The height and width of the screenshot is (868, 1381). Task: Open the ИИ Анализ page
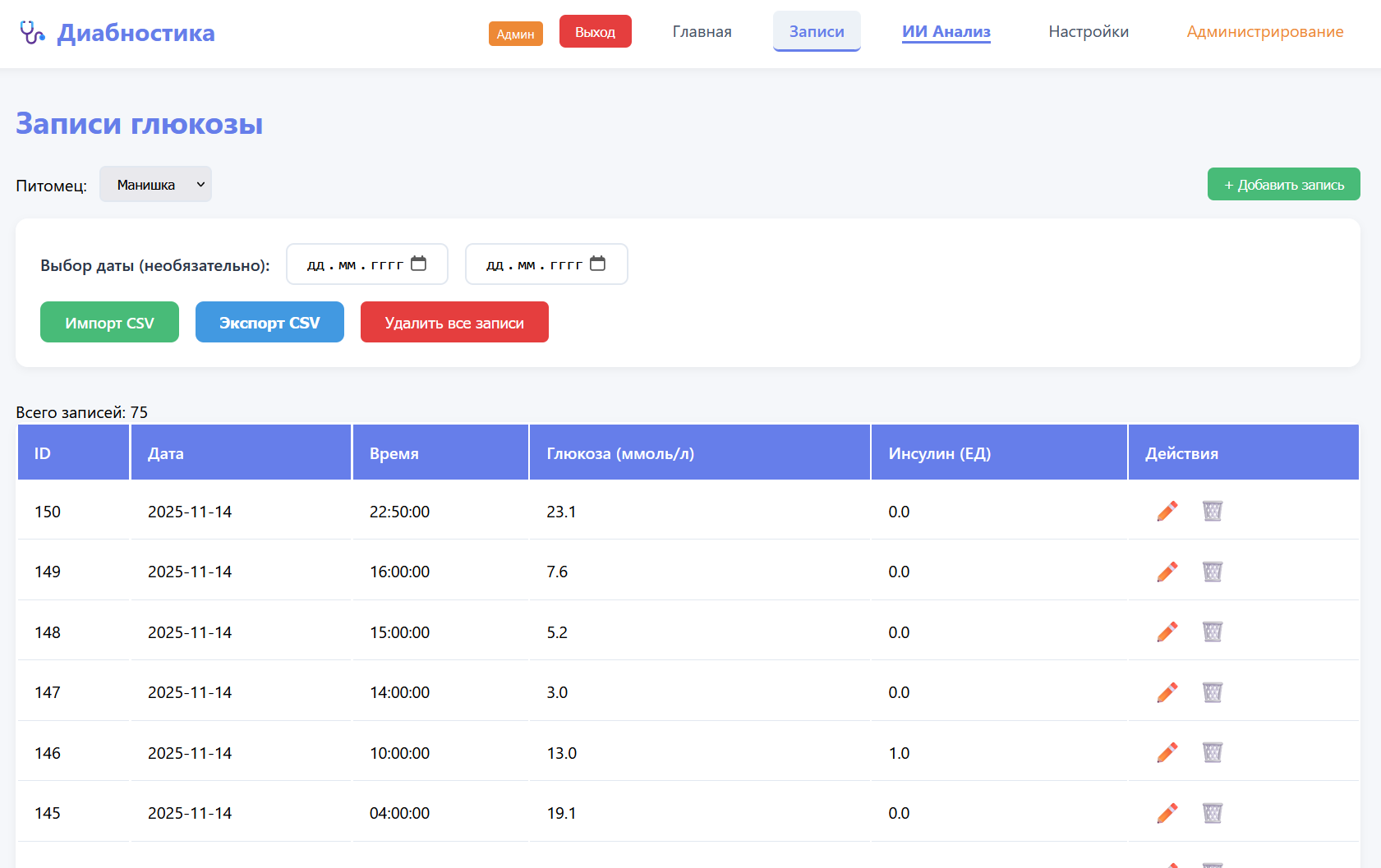[x=946, y=32]
